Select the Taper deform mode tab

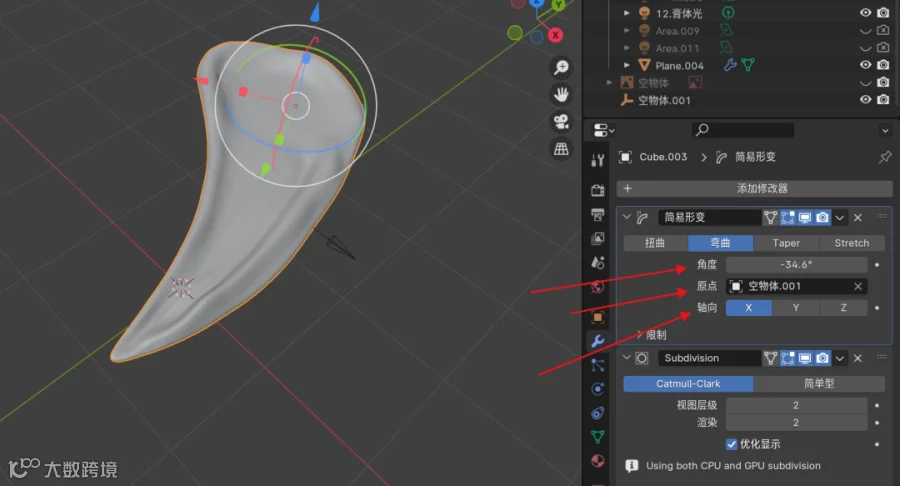click(786, 243)
